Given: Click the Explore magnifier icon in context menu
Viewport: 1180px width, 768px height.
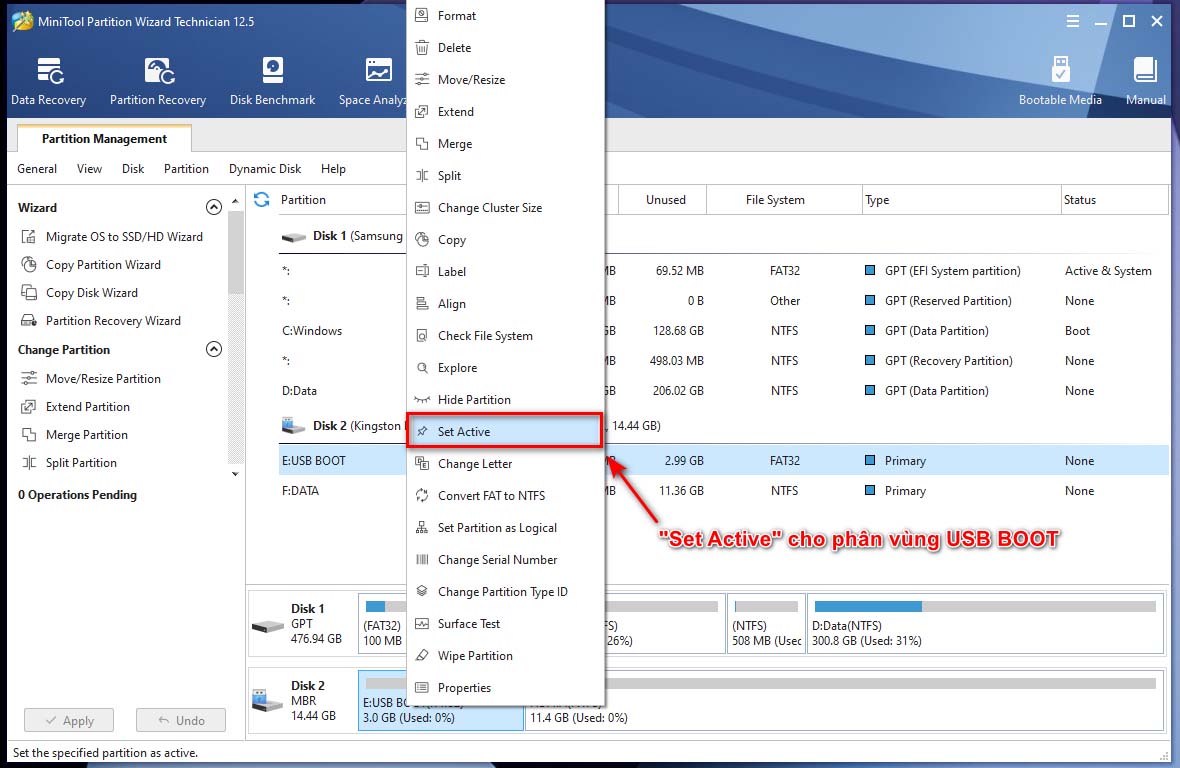Looking at the screenshot, I should pos(422,368).
